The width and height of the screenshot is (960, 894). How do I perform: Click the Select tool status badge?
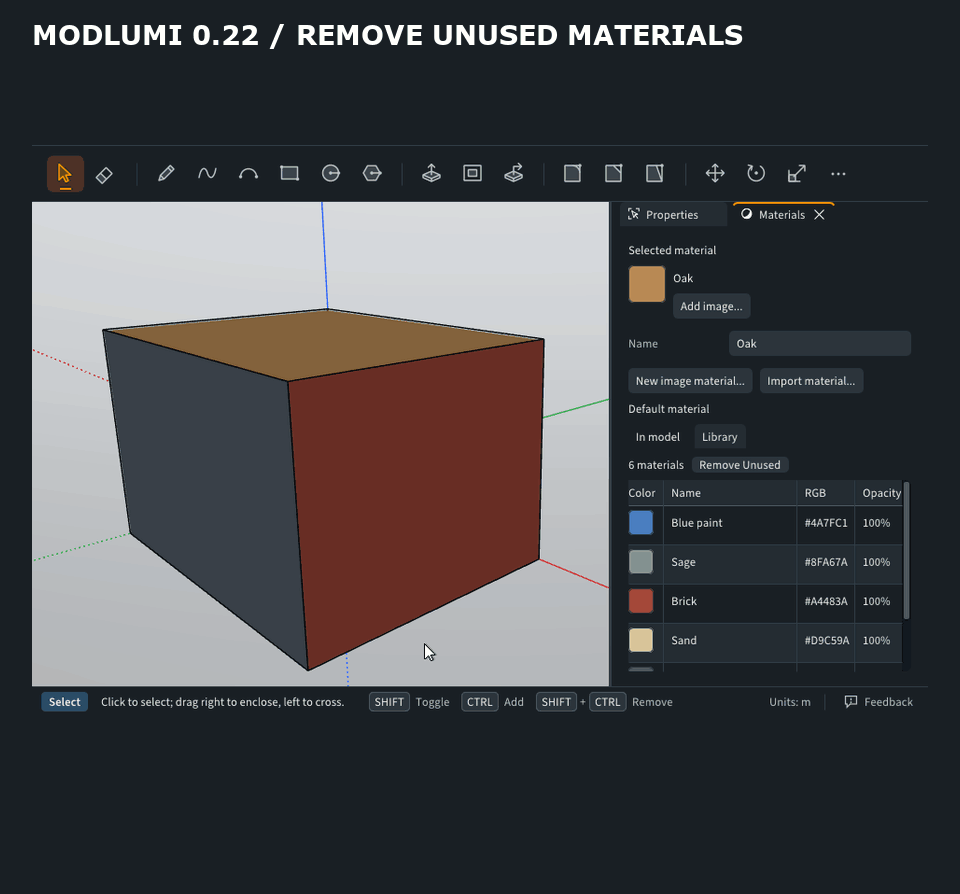[x=64, y=702]
